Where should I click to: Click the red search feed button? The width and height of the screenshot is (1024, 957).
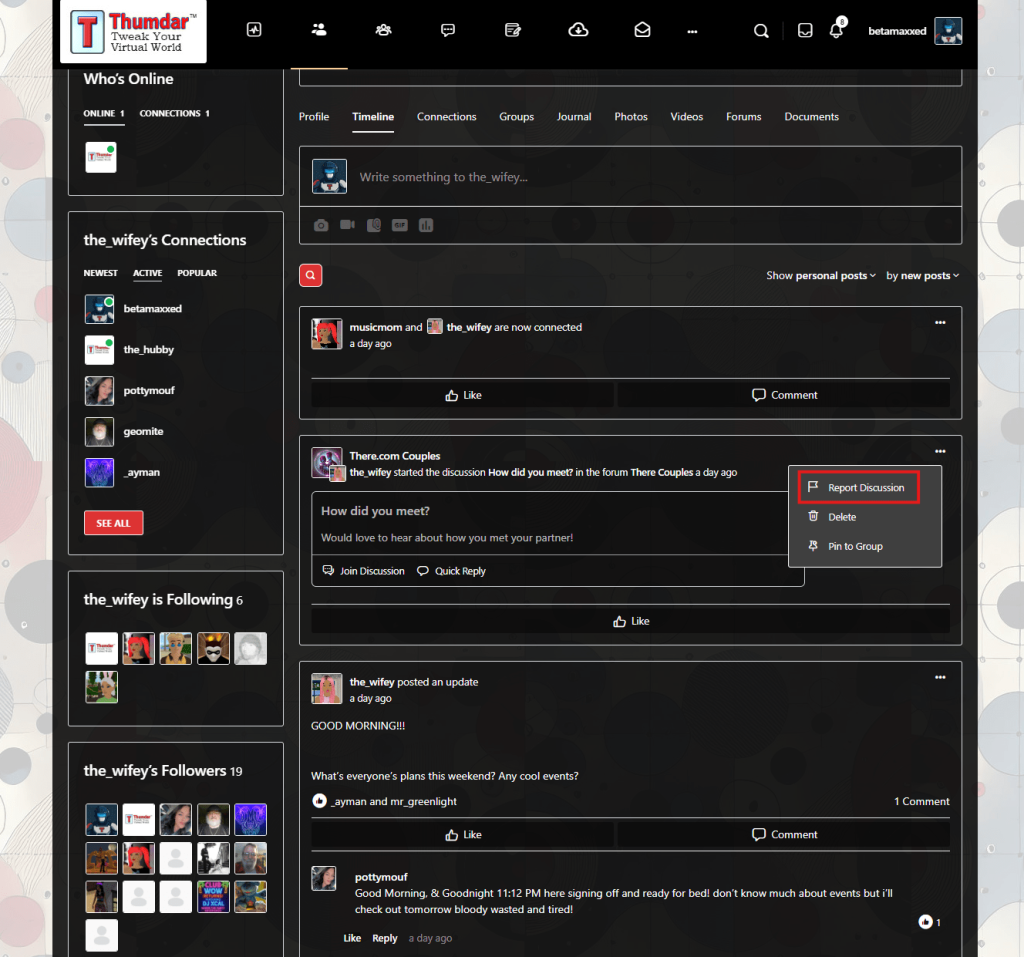(x=310, y=275)
